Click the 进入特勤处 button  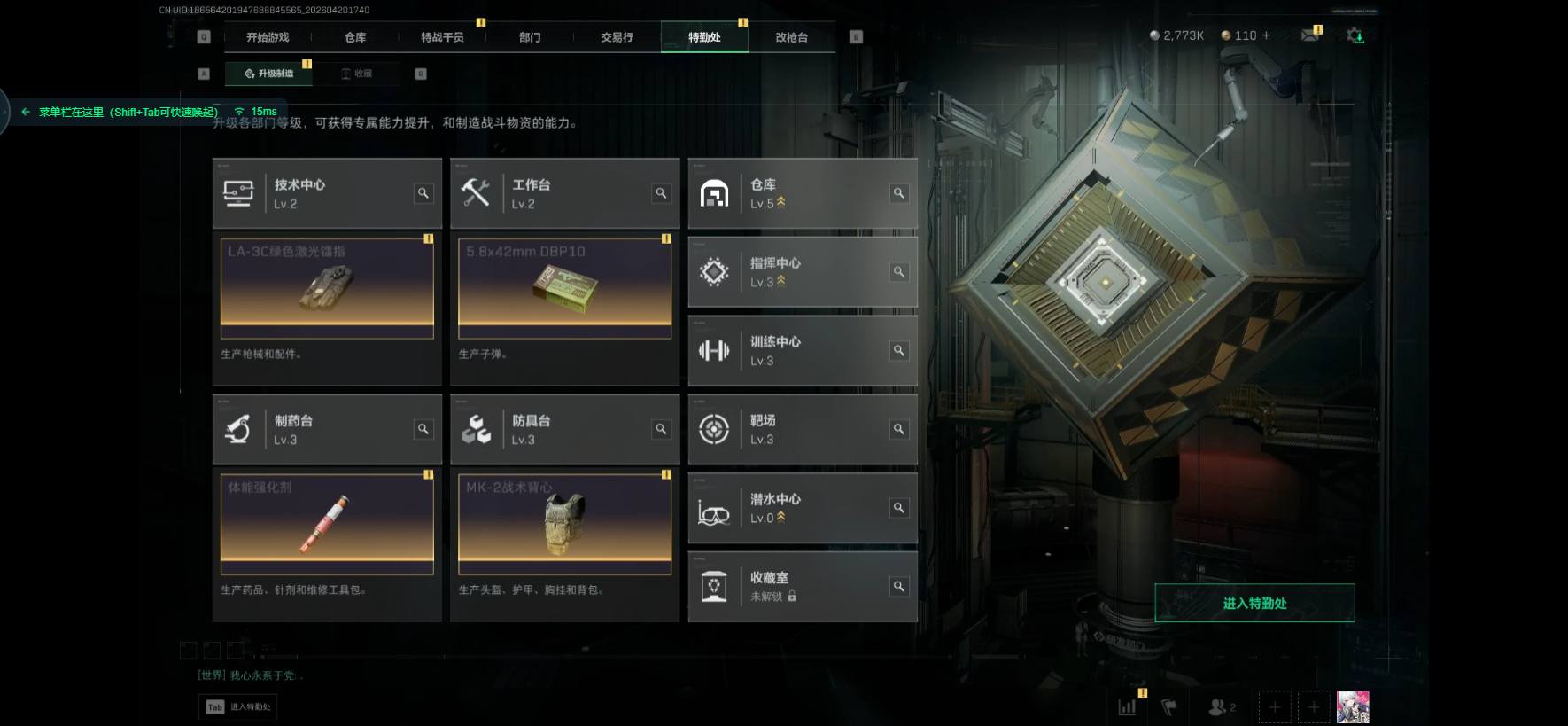pyautogui.click(x=1254, y=603)
